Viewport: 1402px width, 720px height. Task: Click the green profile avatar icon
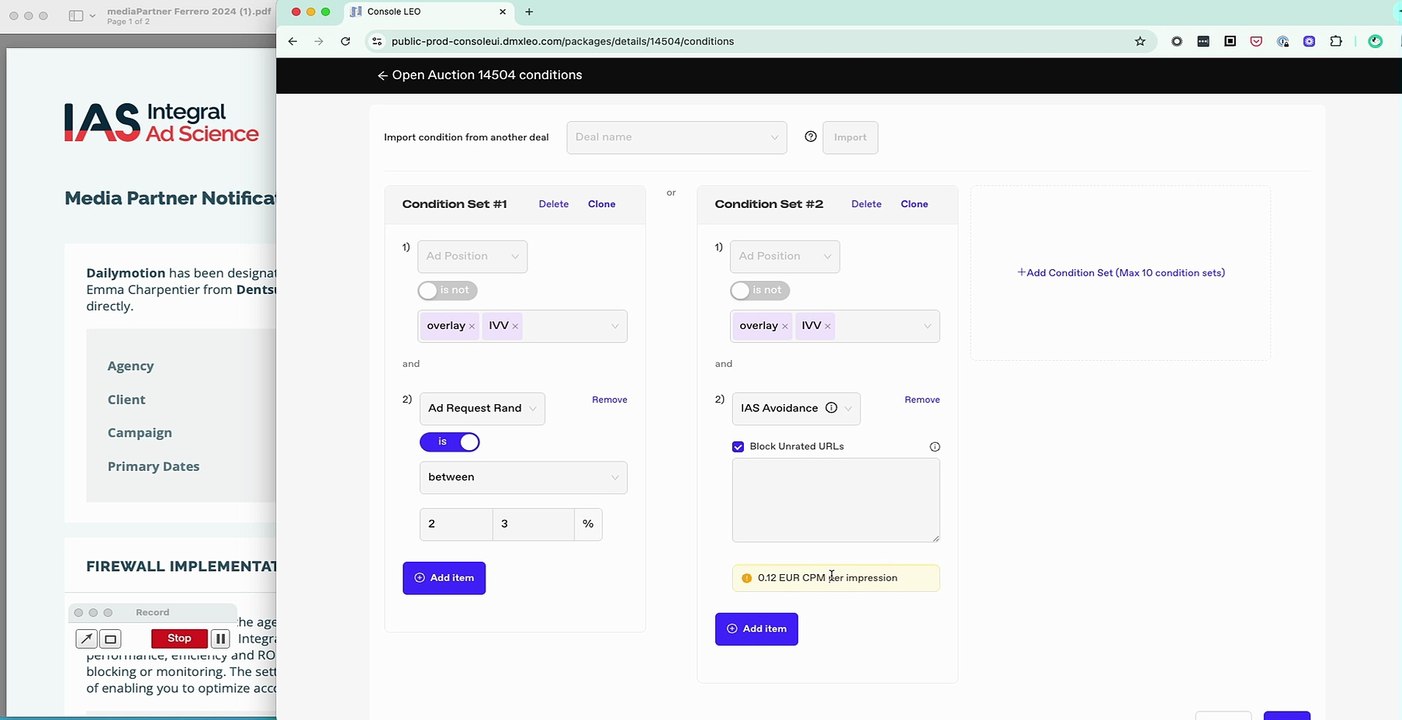[x=1376, y=41]
